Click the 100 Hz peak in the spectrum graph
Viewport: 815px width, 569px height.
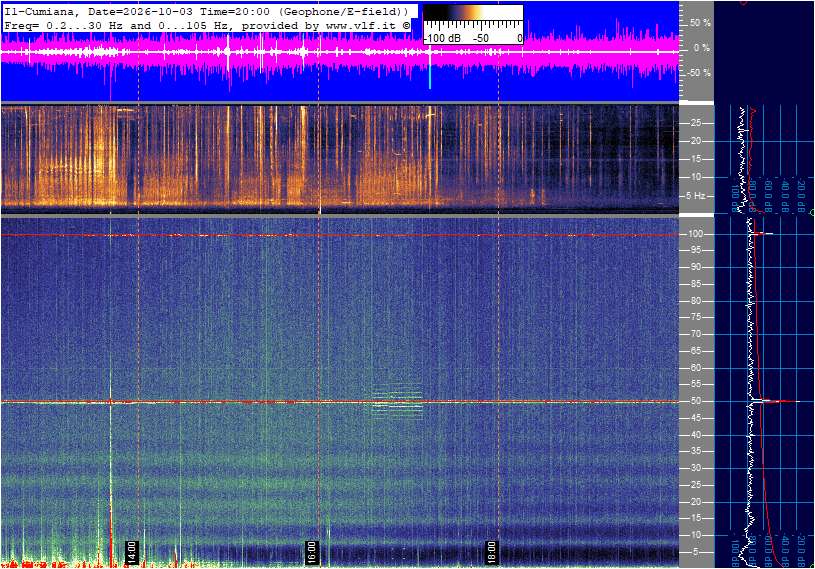[762, 234]
